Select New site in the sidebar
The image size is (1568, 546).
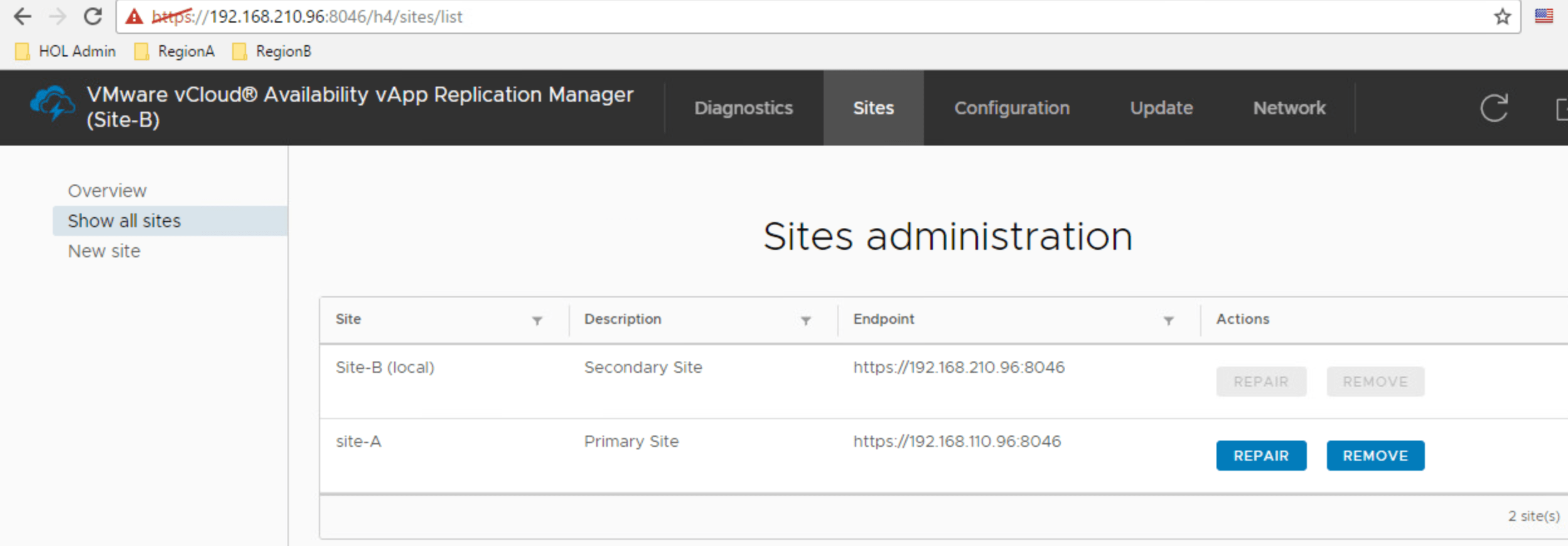(104, 251)
